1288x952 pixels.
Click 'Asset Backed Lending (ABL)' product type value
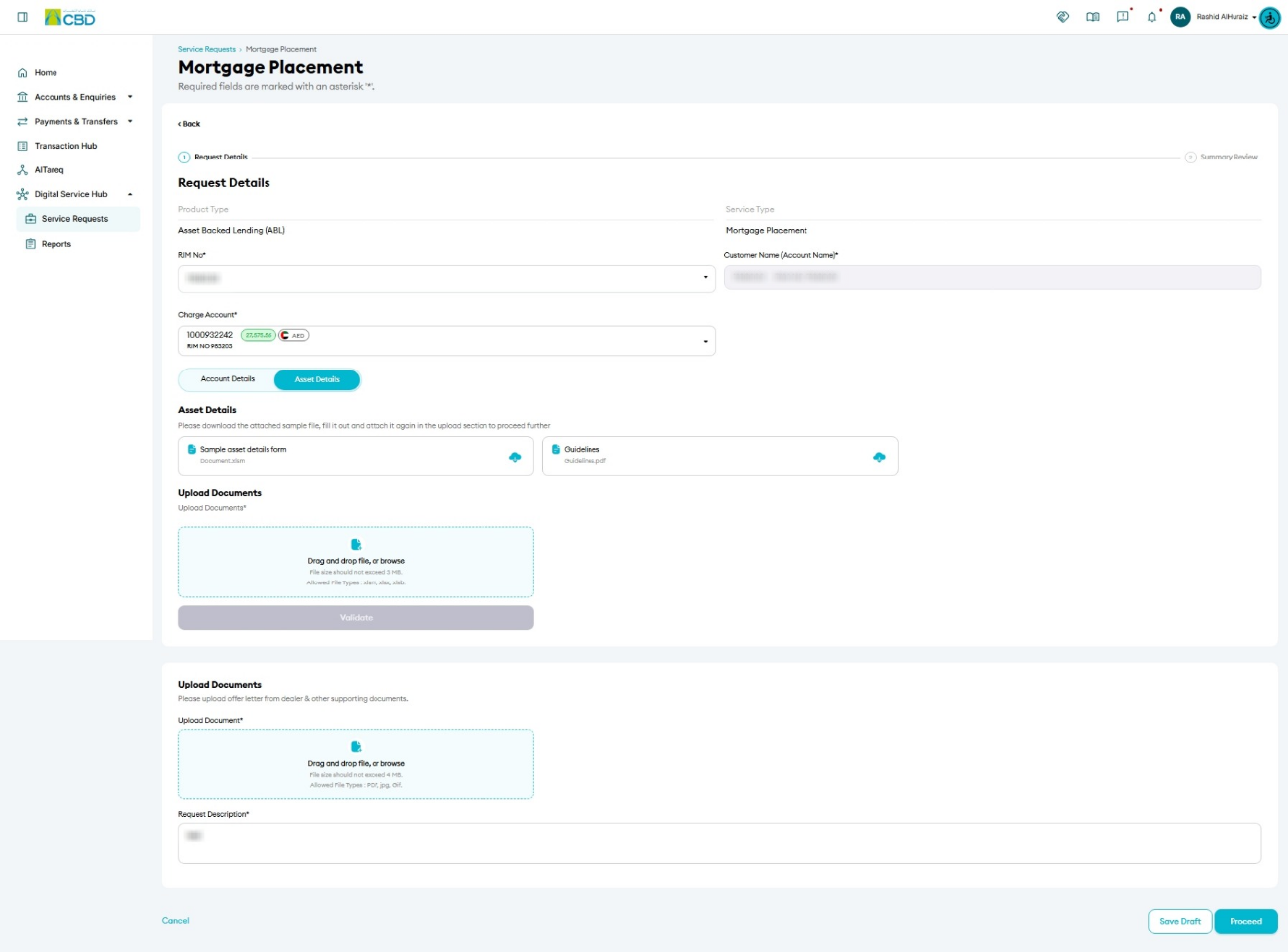click(232, 231)
